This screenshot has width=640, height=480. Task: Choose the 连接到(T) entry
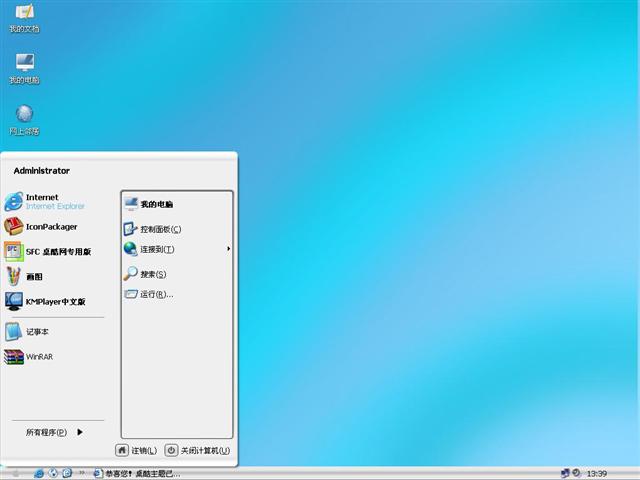tap(149, 249)
